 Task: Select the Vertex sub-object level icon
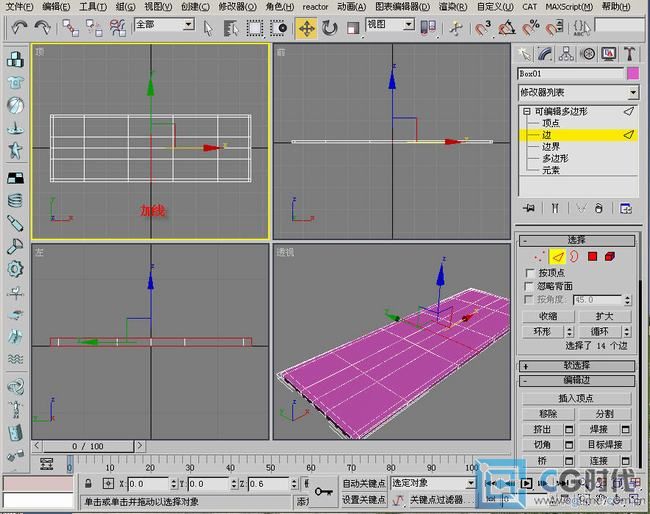click(539, 257)
